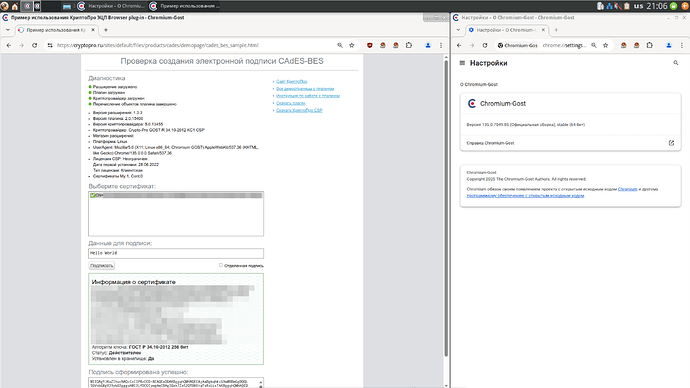
Task: Go forward in the cryptopro demo page window
Action: [x=22, y=45]
